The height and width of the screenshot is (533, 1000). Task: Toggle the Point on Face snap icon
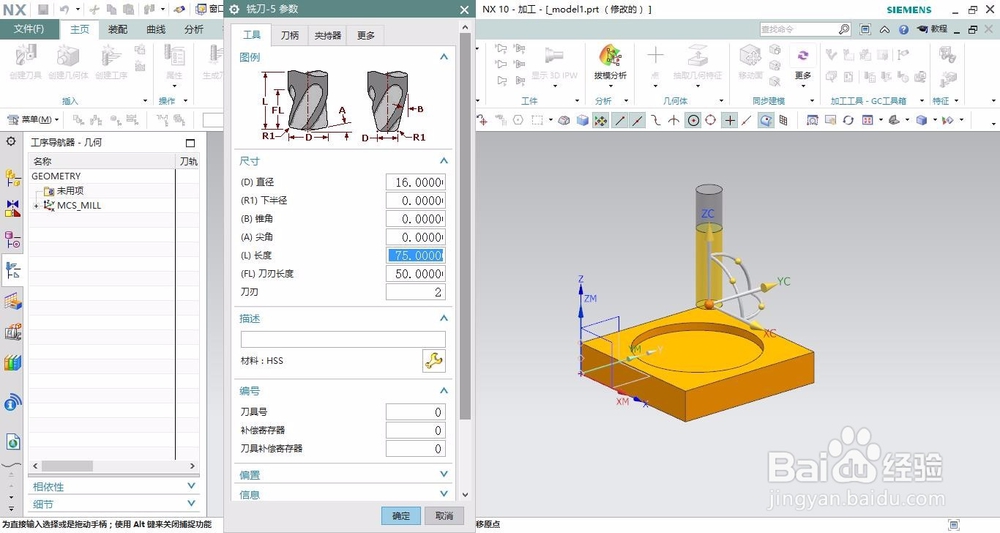click(x=765, y=120)
